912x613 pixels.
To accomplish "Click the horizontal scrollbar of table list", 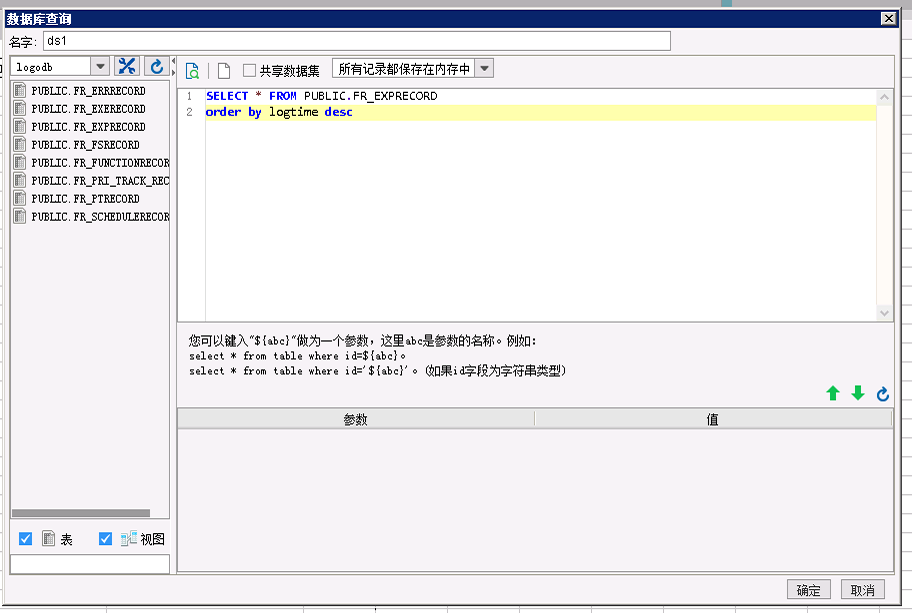I will click(x=81, y=513).
